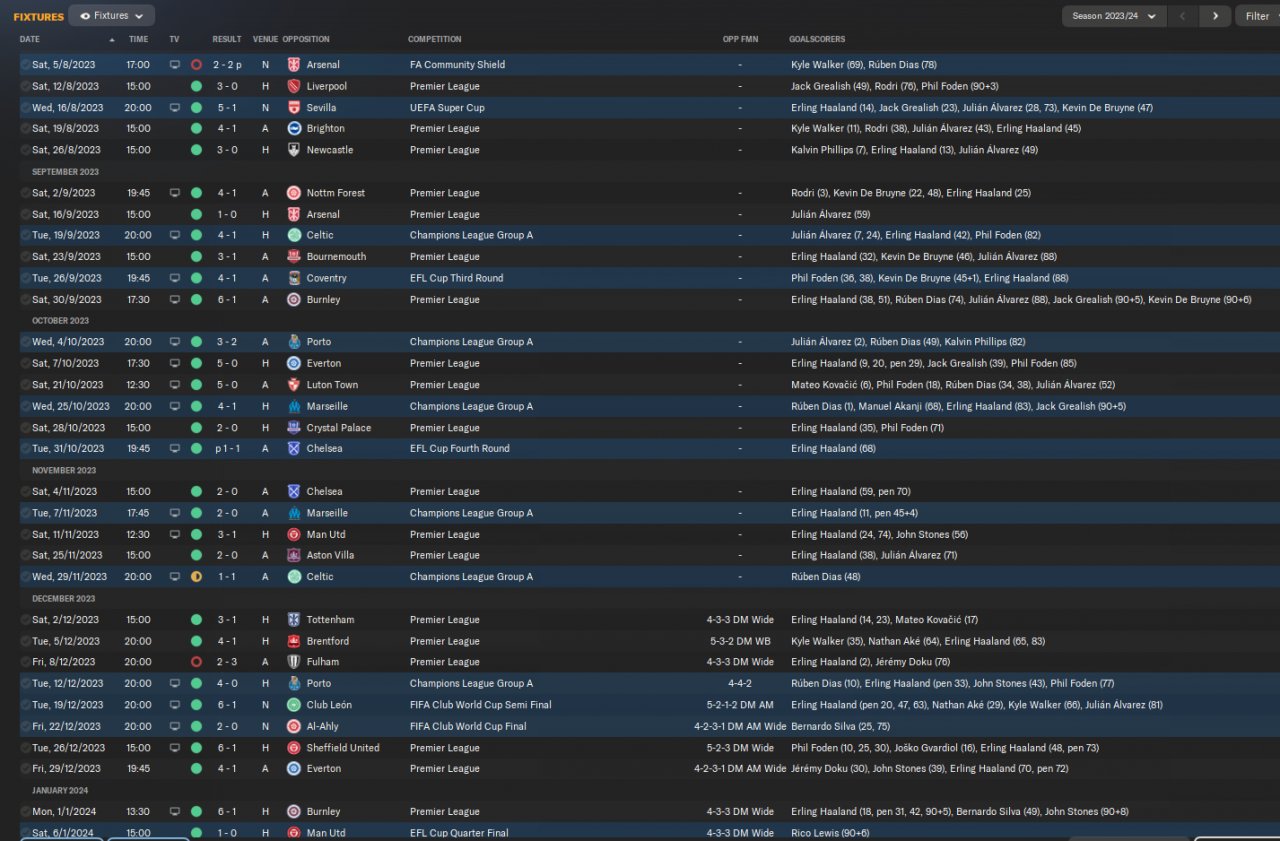Sort fixtures by the DATE column header
1280x841 pixels.
(30, 39)
